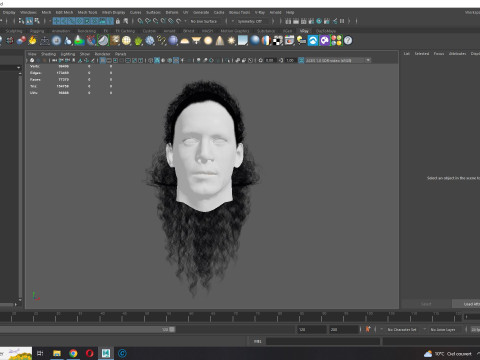
Task: Open the No Character Set dropdown
Action: tap(402, 329)
